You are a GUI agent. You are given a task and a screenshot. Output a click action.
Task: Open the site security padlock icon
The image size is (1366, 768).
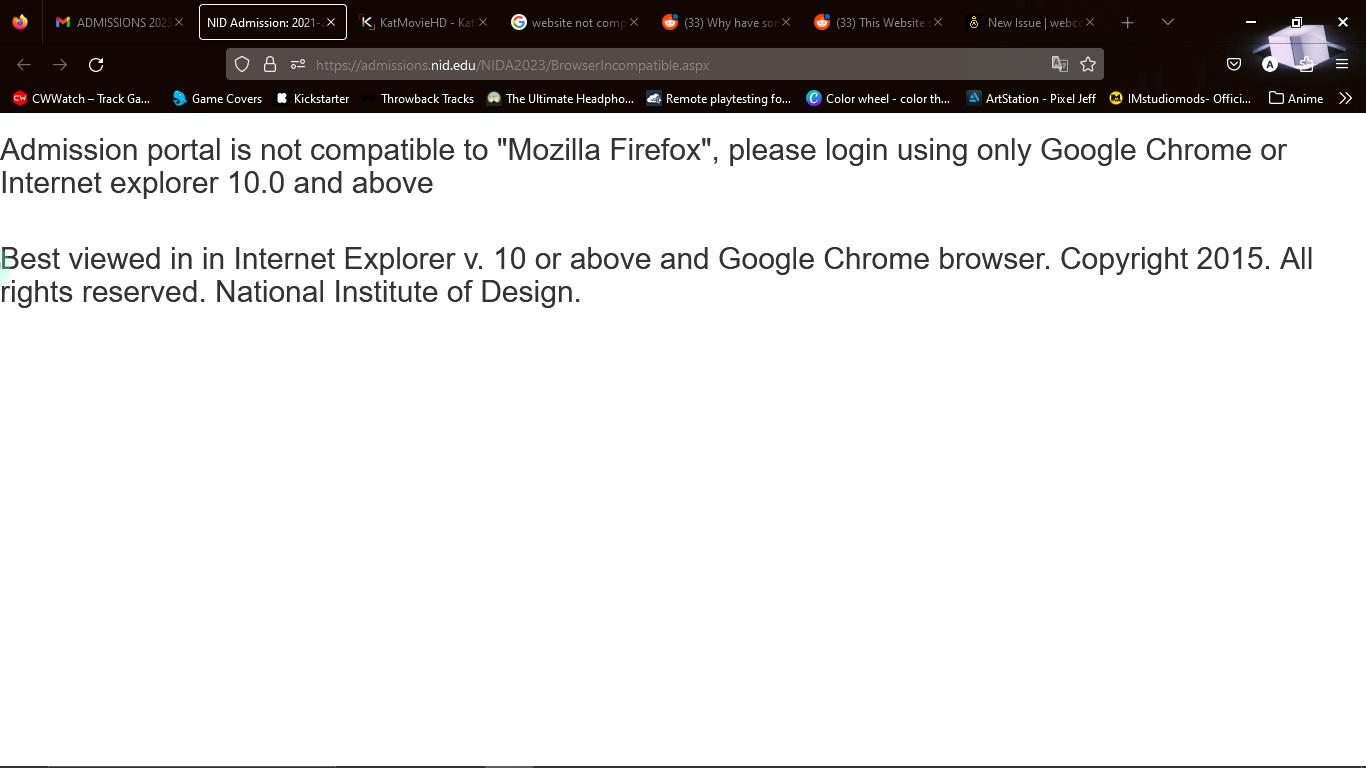269,65
